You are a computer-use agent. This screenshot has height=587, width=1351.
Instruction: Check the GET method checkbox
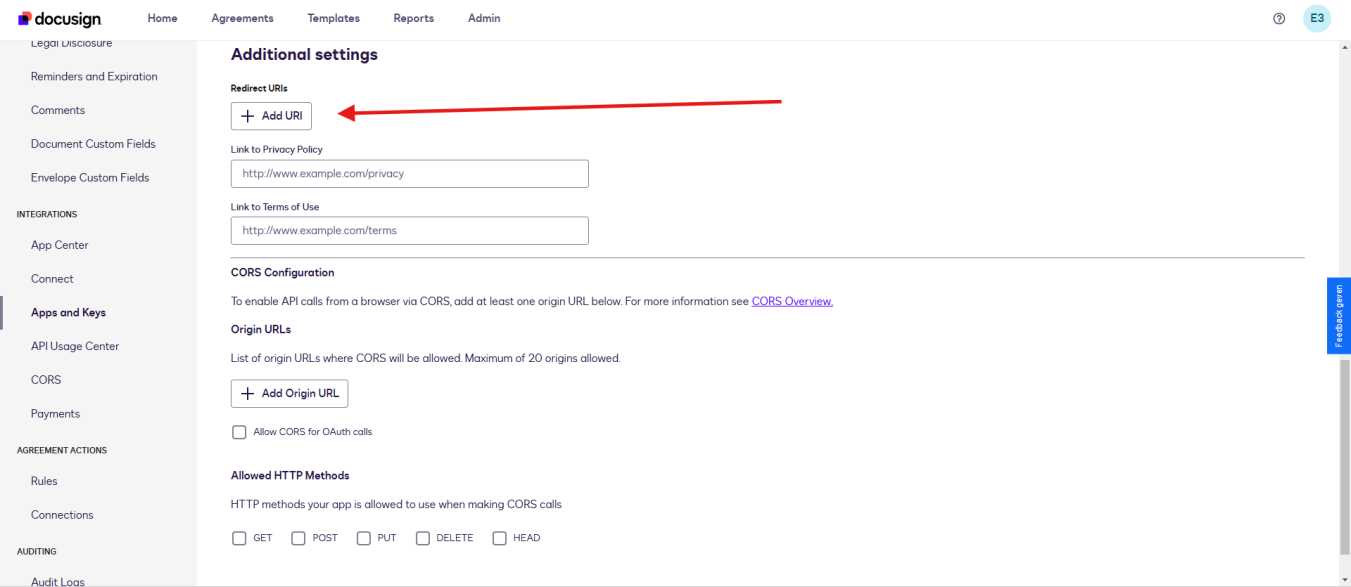239,538
